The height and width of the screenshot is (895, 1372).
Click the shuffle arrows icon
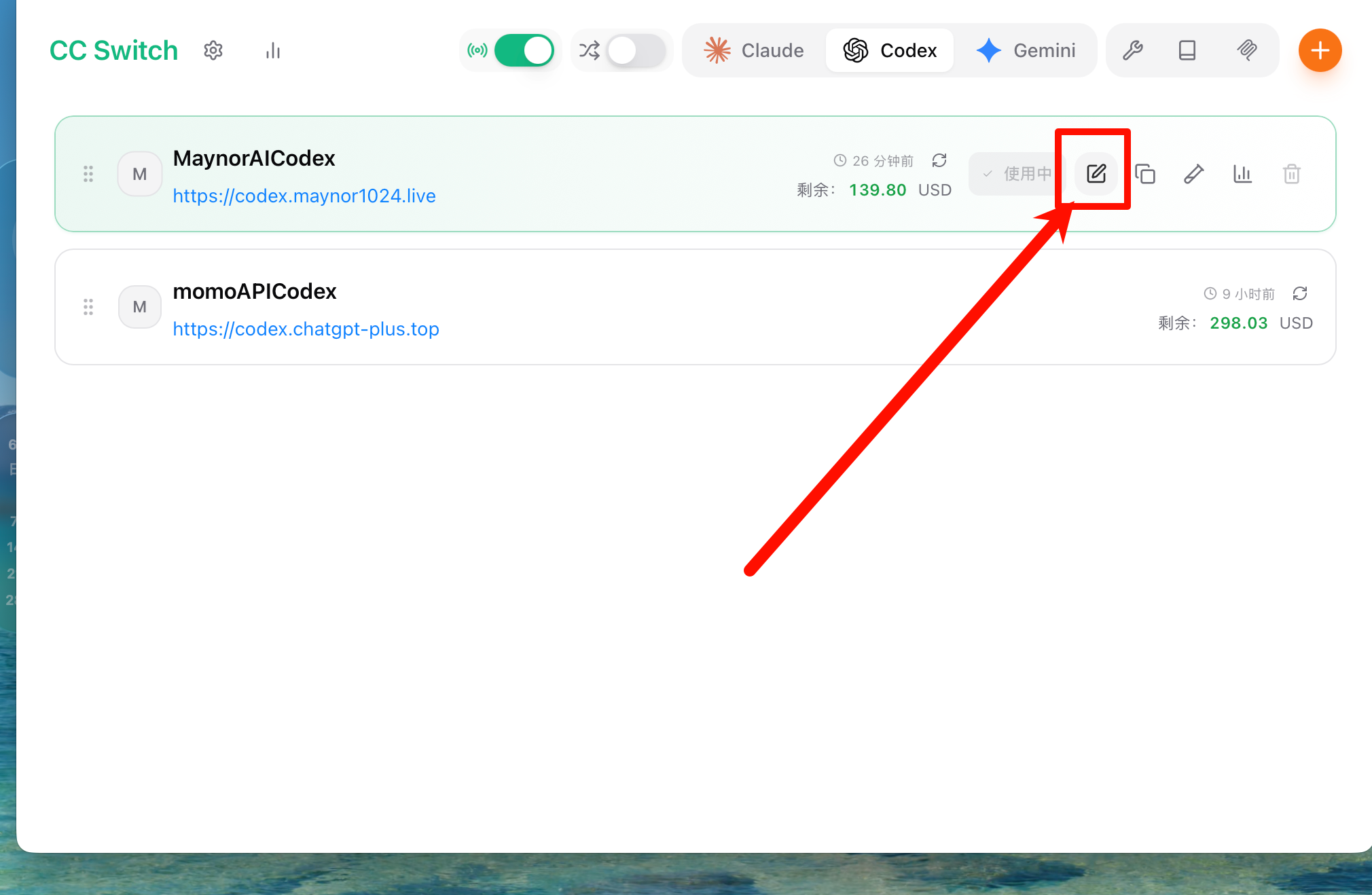pos(590,50)
